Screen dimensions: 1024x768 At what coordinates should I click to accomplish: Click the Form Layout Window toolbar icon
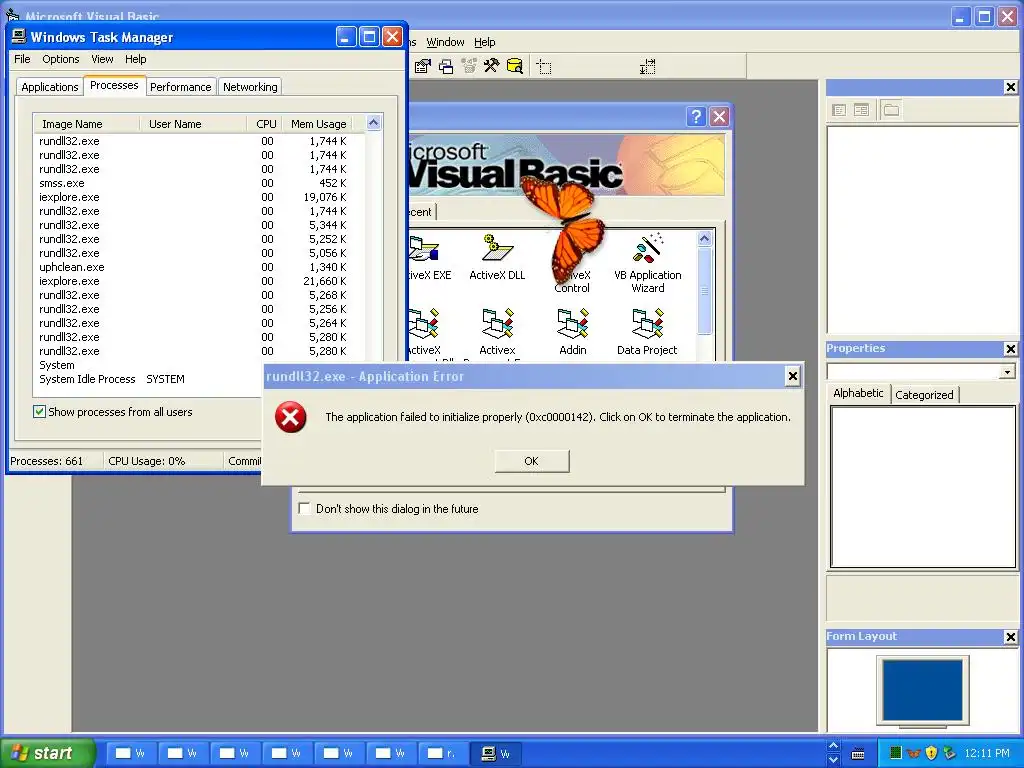446,66
